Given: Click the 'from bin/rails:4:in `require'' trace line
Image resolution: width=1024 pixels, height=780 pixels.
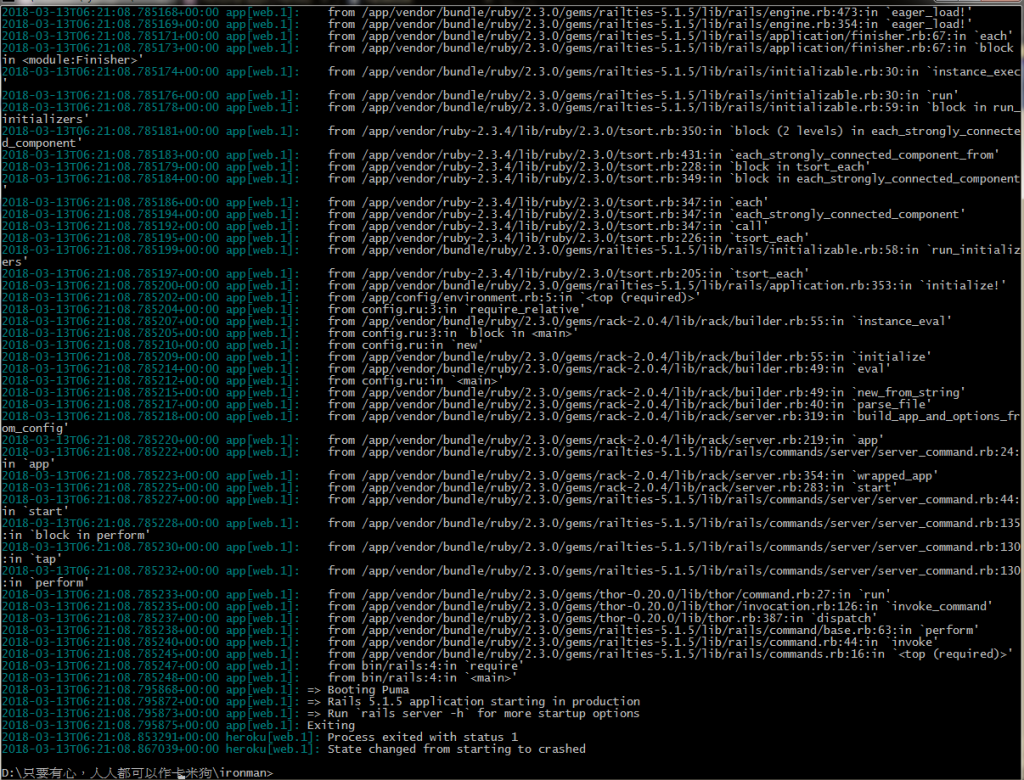Looking at the screenshot, I should pos(425,666).
